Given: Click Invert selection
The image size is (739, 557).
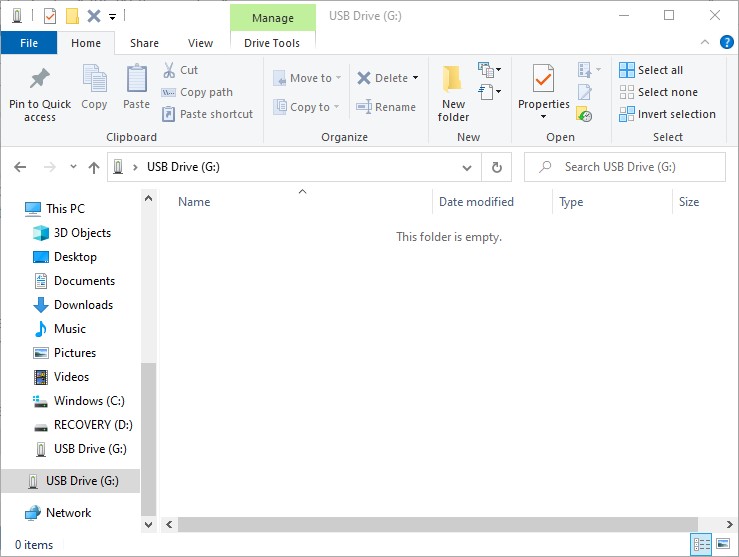Looking at the screenshot, I should [667, 114].
